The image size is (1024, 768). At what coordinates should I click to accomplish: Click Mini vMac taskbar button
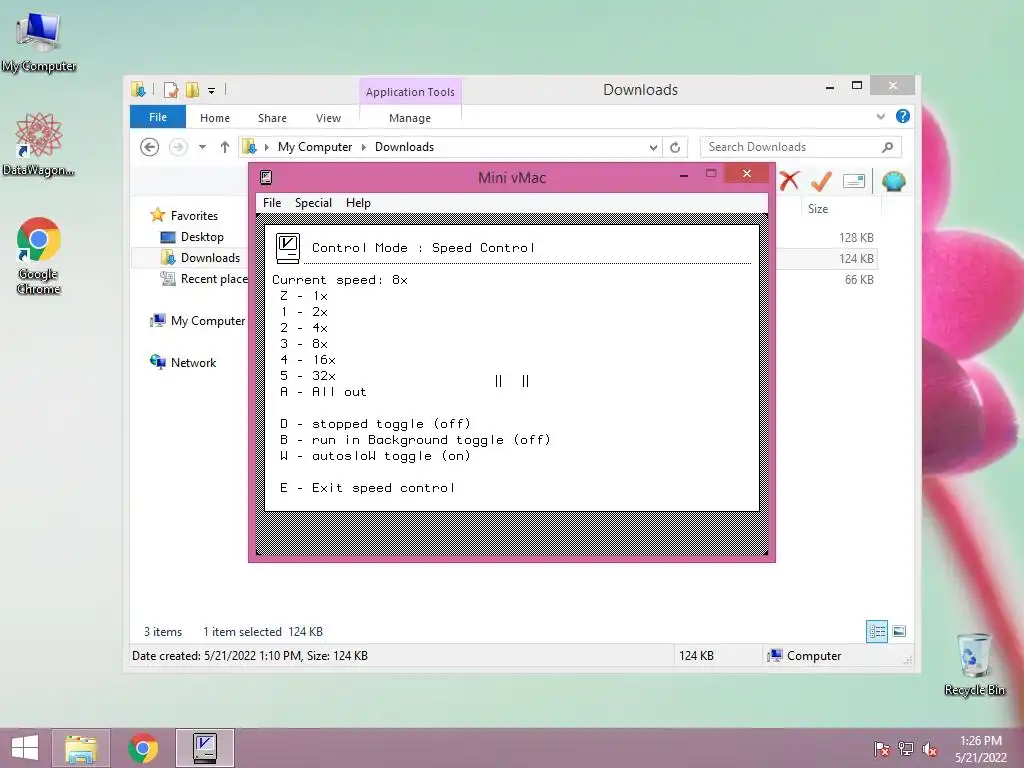[205, 748]
